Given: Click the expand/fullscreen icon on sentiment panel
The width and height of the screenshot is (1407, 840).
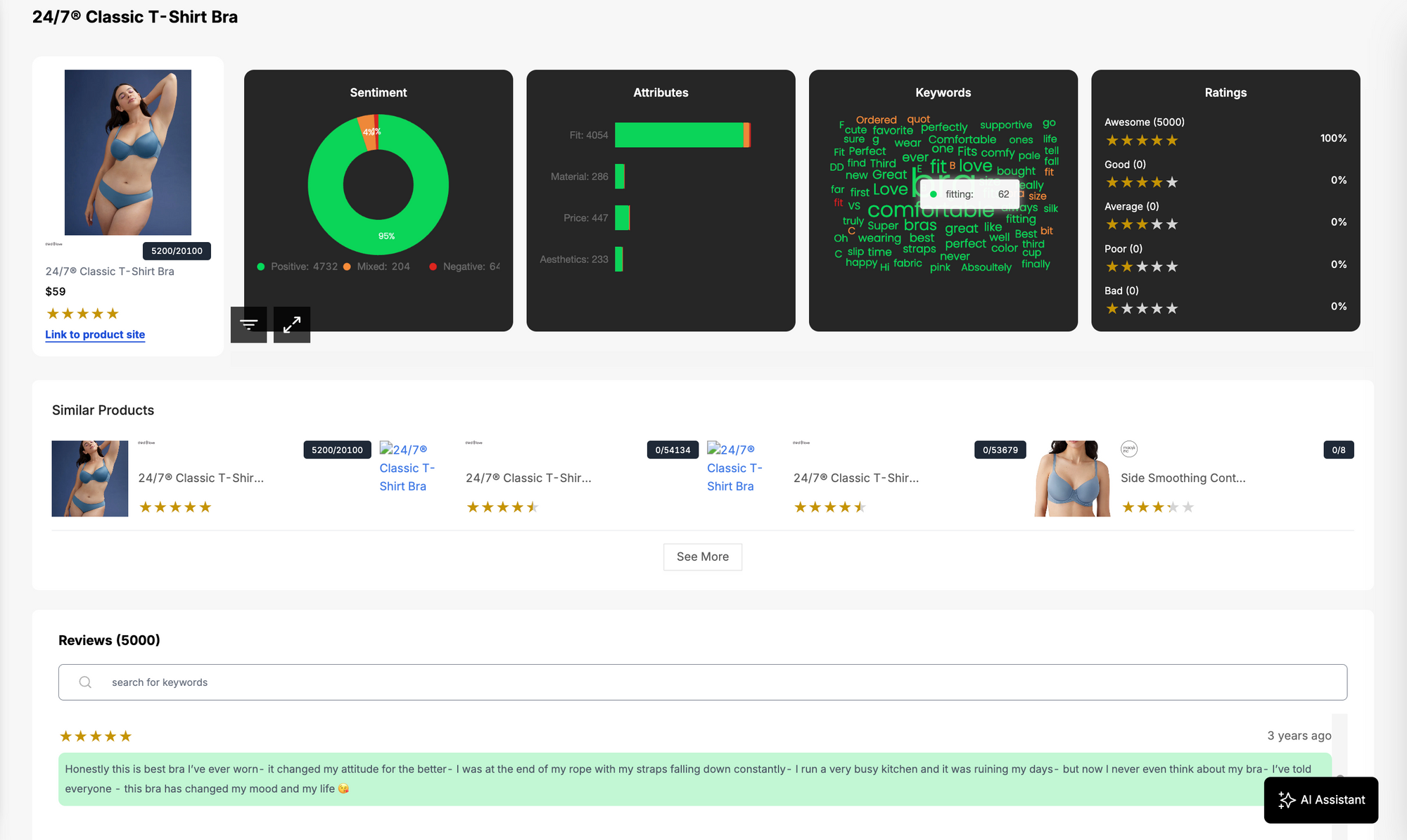Looking at the screenshot, I should point(291,323).
